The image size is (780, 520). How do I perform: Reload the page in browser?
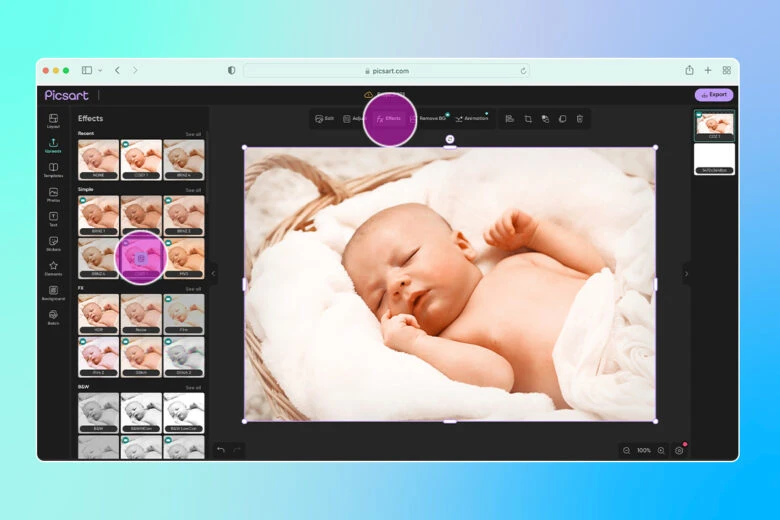(523, 71)
